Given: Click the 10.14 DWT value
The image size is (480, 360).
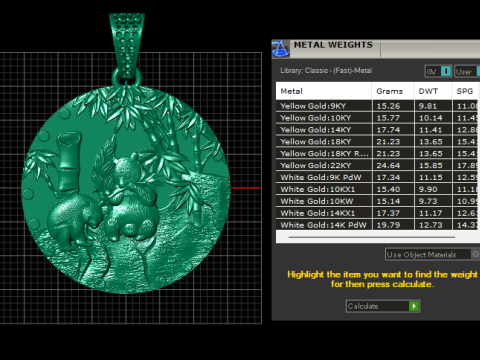Looking at the screenshot, I should [431, 118].
